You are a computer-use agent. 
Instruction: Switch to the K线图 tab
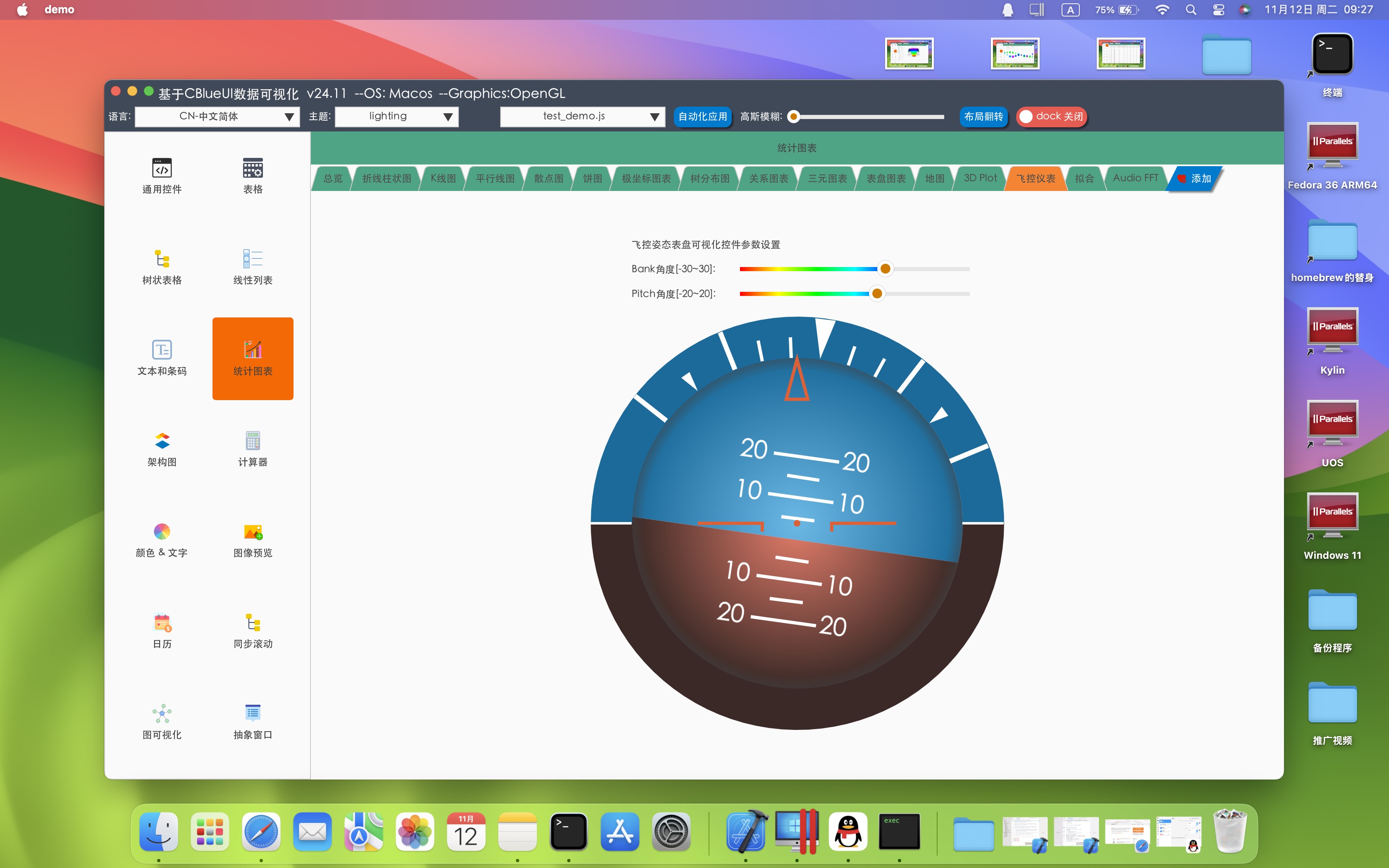(443, 179)
